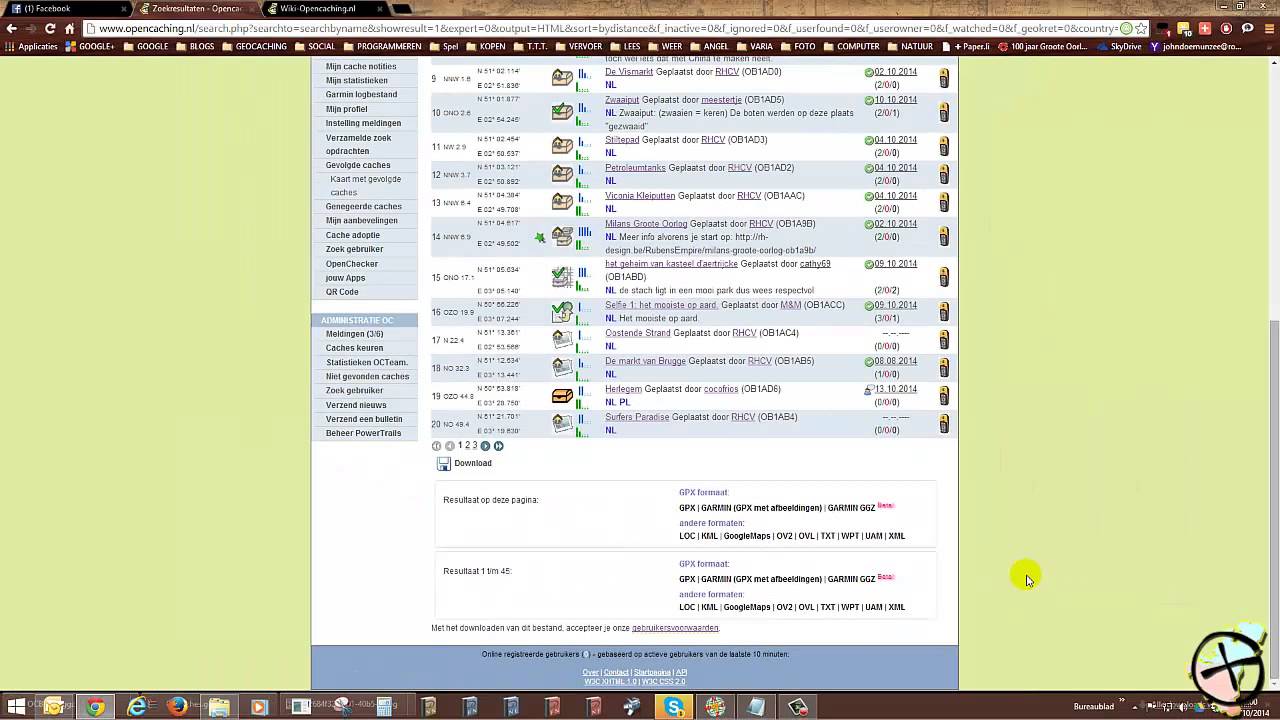This screenshot has height=720, width=1280.
Task: Click the green star icon on row 14
Action: (540, 238)
